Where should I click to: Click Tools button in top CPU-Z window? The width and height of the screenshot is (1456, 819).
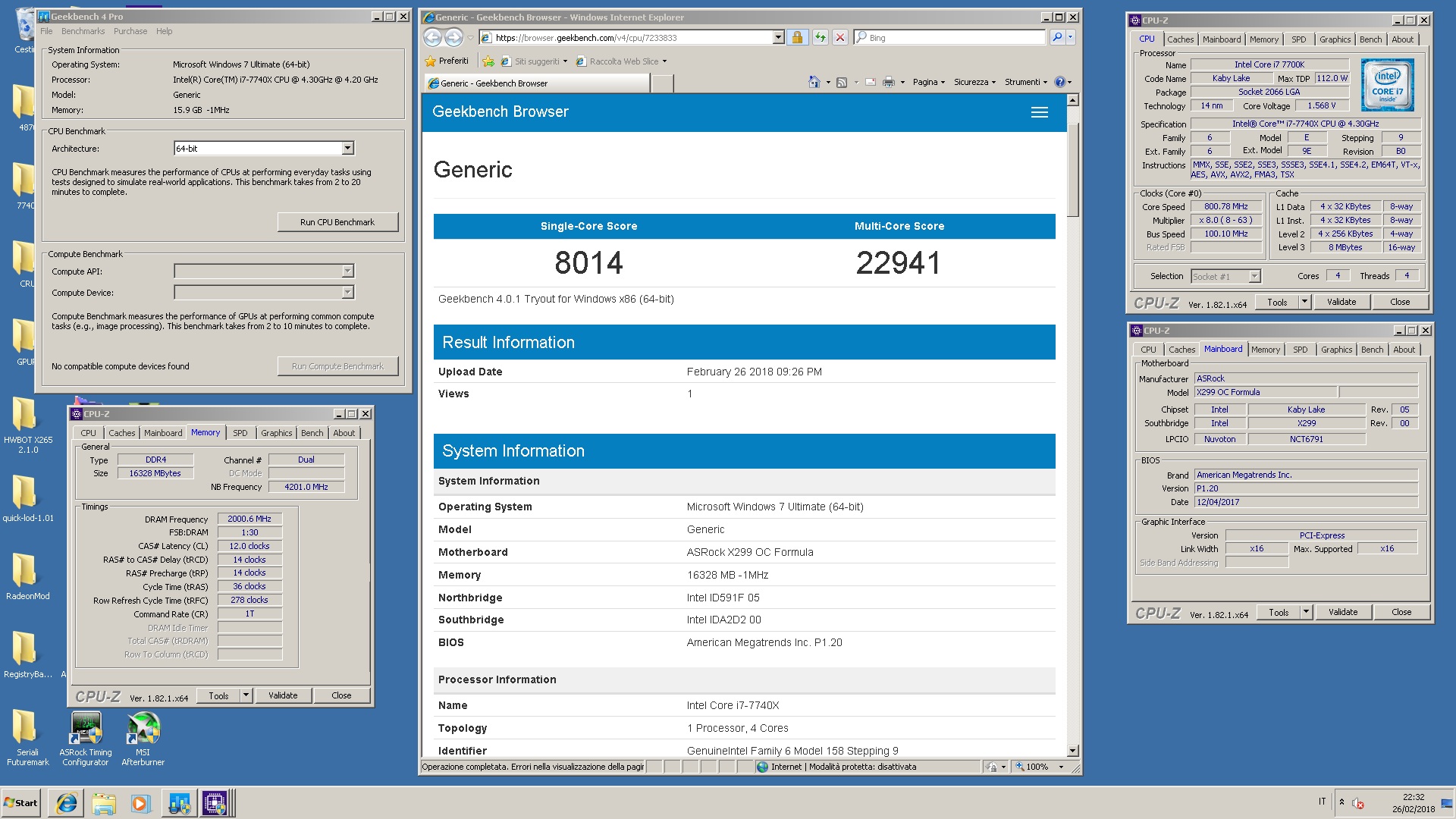[x=1277, y=302]
